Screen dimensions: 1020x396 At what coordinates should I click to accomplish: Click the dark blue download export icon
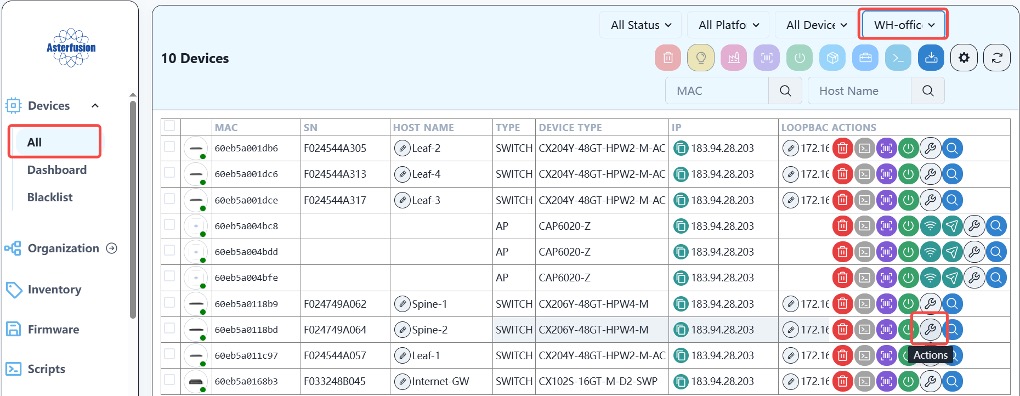pyautogui.click(x=931, y=58)
